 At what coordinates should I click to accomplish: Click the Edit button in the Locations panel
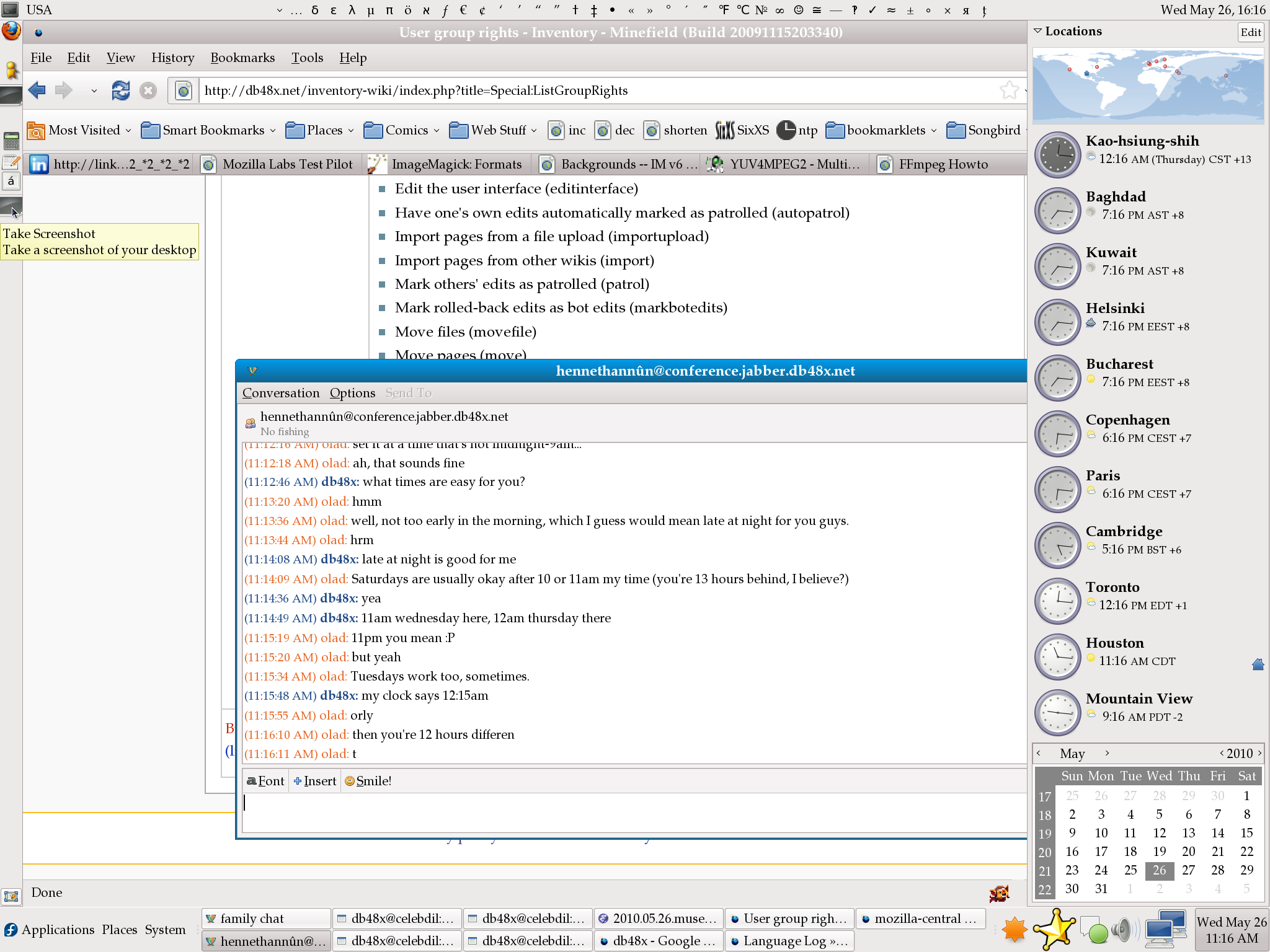[x=1251, y=32]
